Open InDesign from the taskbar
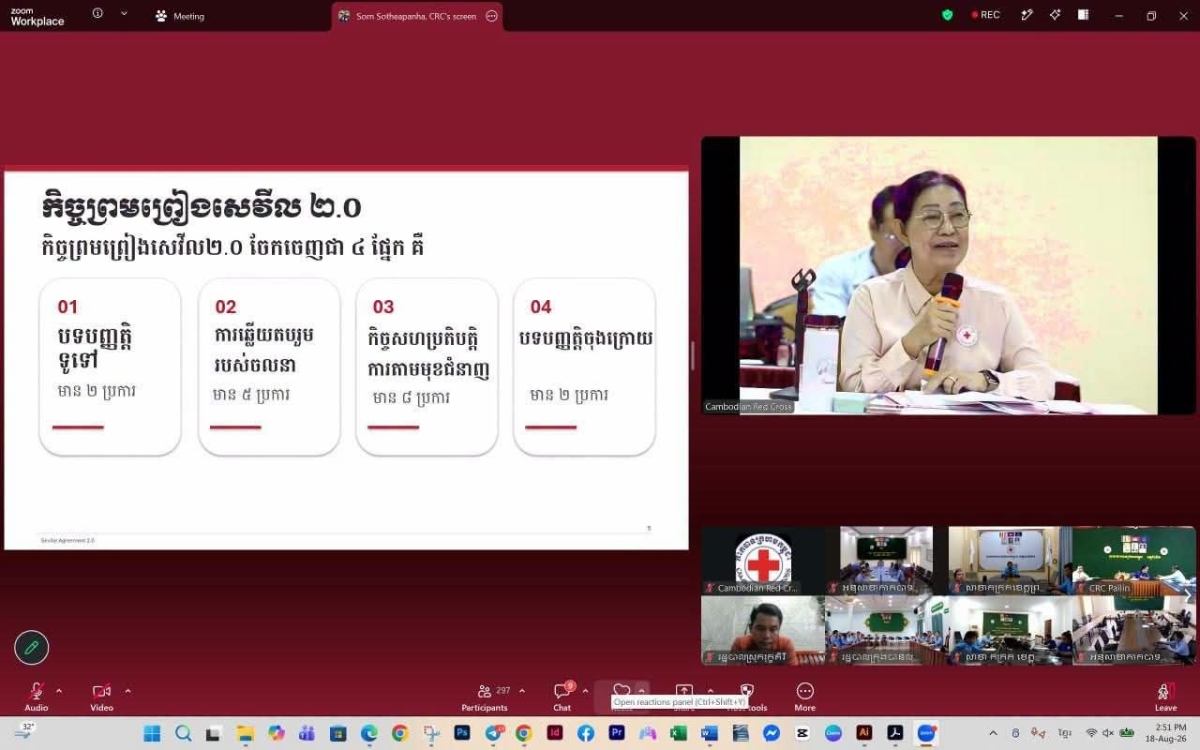Screen dimensions: 1200x750 (555, 733)
